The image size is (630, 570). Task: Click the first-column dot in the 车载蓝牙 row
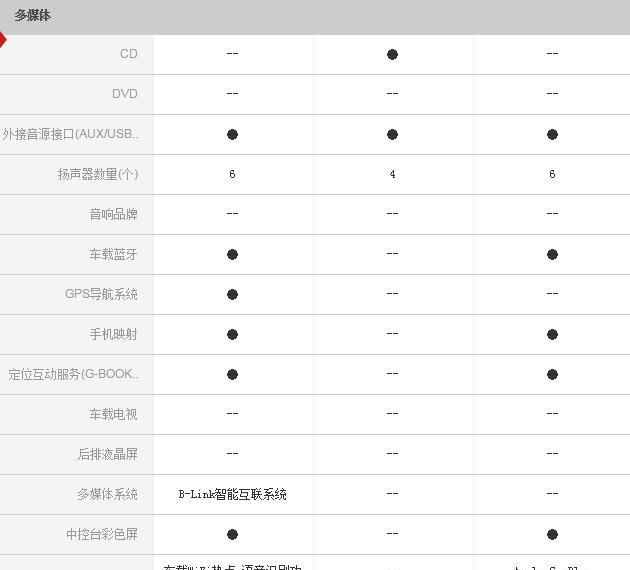[x=232, y=255]
